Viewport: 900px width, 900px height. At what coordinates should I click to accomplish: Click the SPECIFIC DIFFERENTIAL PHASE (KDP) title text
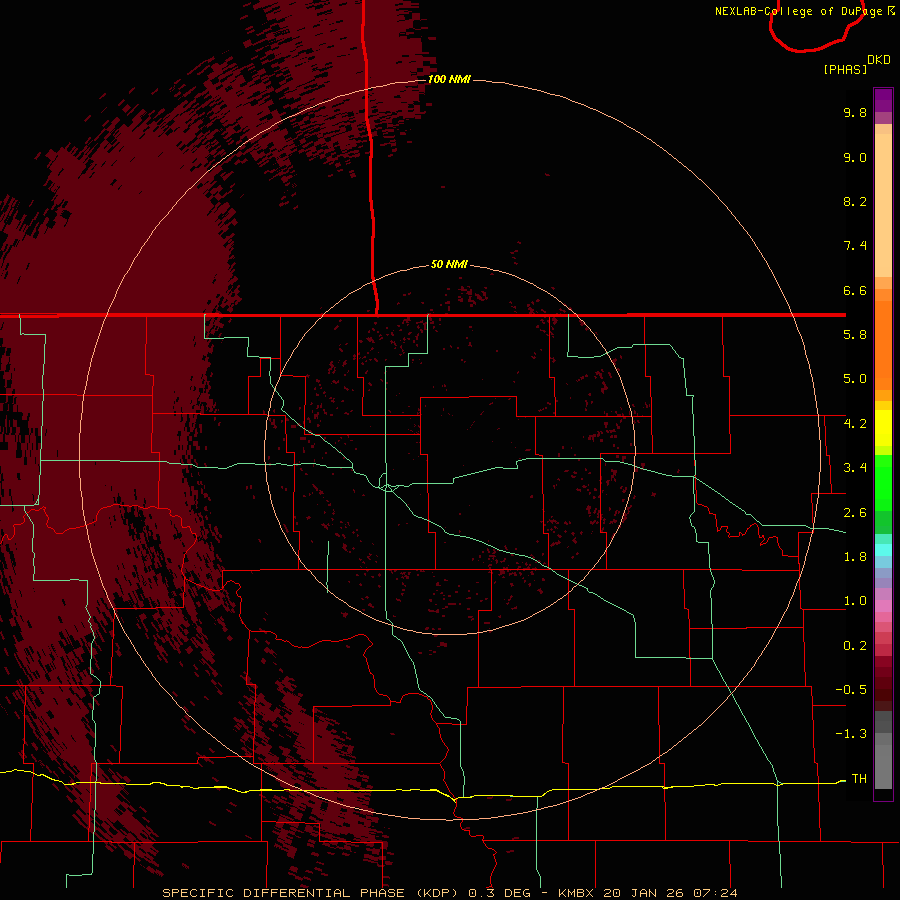[x=309, y=893]
